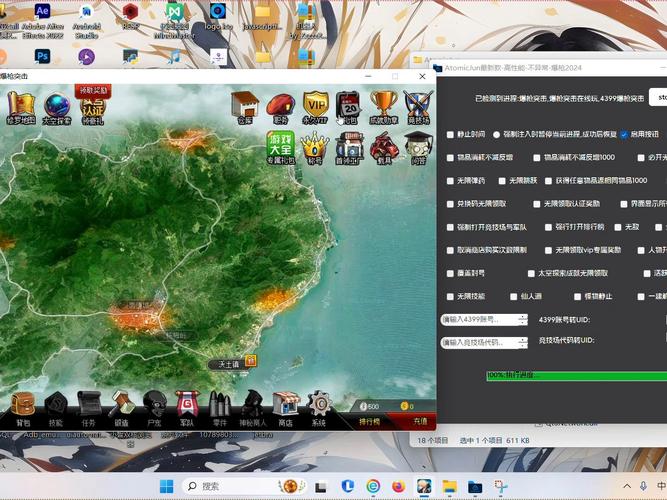Tick the 物品消耗不减反增1000 checkbox

point(537,157)
